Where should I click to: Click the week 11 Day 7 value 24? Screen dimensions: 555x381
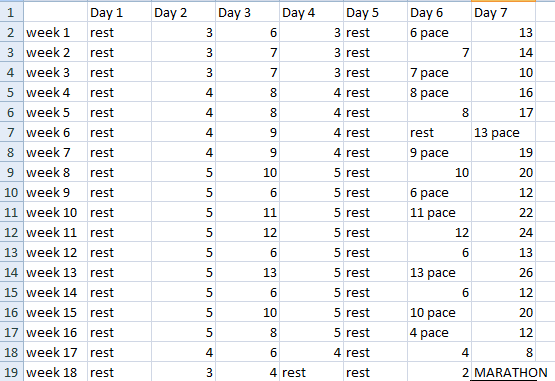[x=503, y=232]
